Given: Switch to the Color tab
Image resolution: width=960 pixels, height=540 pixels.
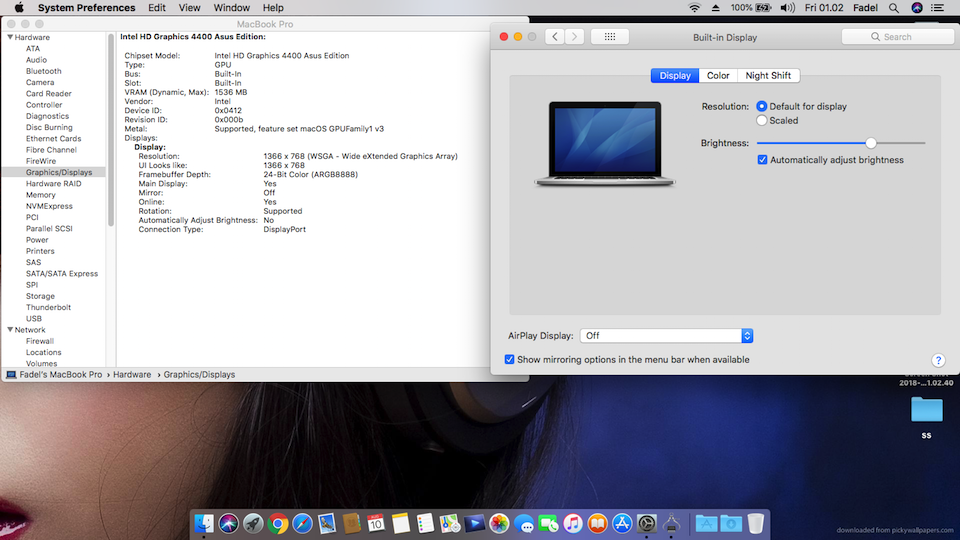Looking at the screenshot, I should [x=718, y=76].
